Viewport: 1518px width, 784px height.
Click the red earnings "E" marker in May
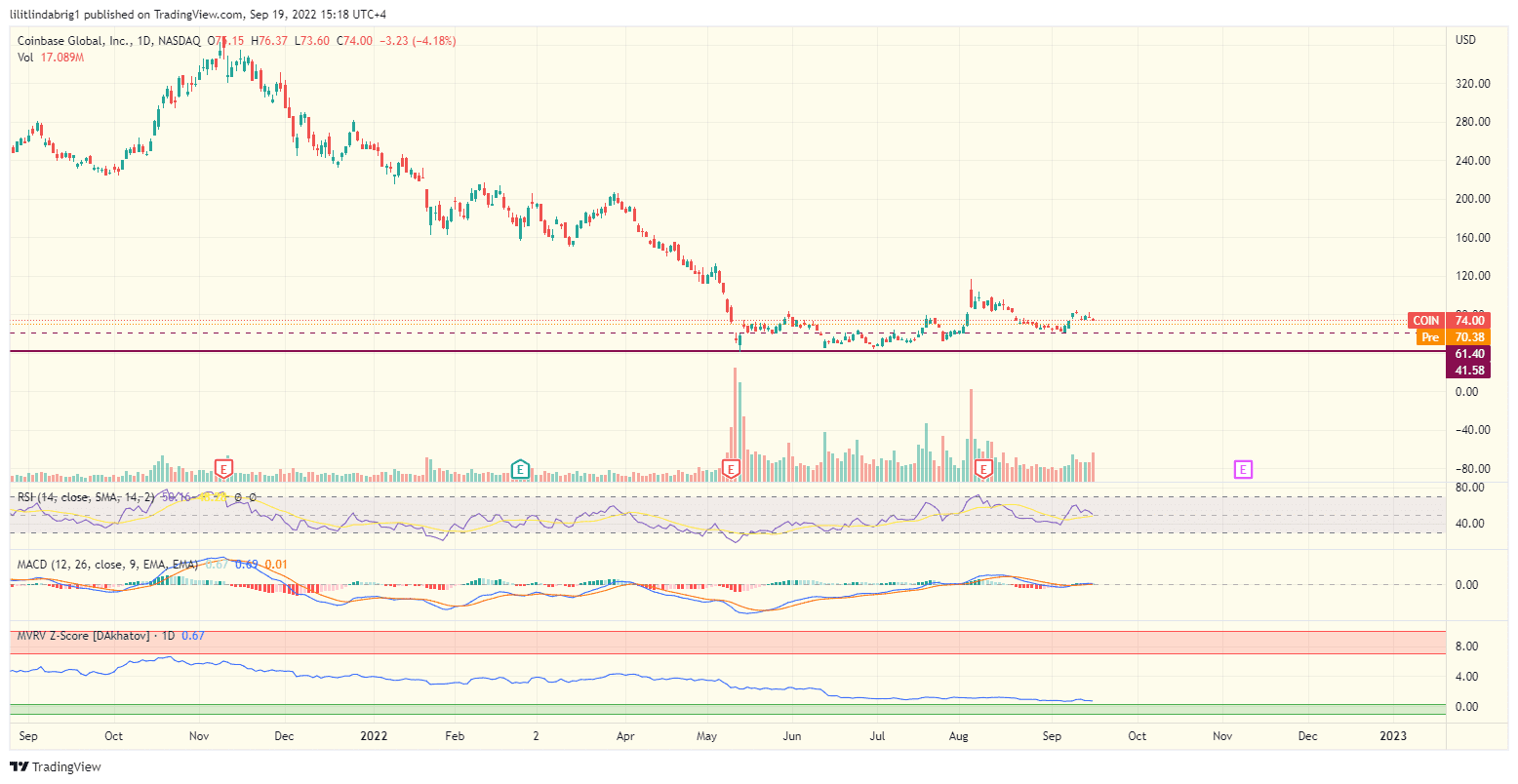pyautogui.click(x=730, y=468)
